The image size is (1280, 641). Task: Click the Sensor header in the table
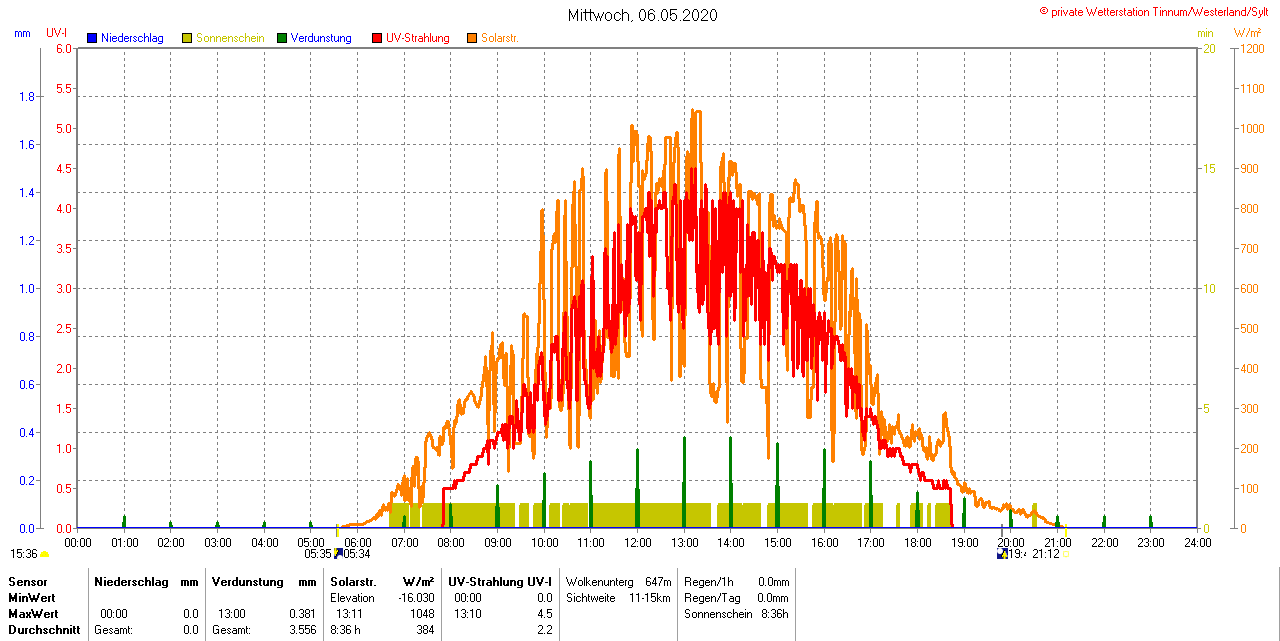[27, 581]
